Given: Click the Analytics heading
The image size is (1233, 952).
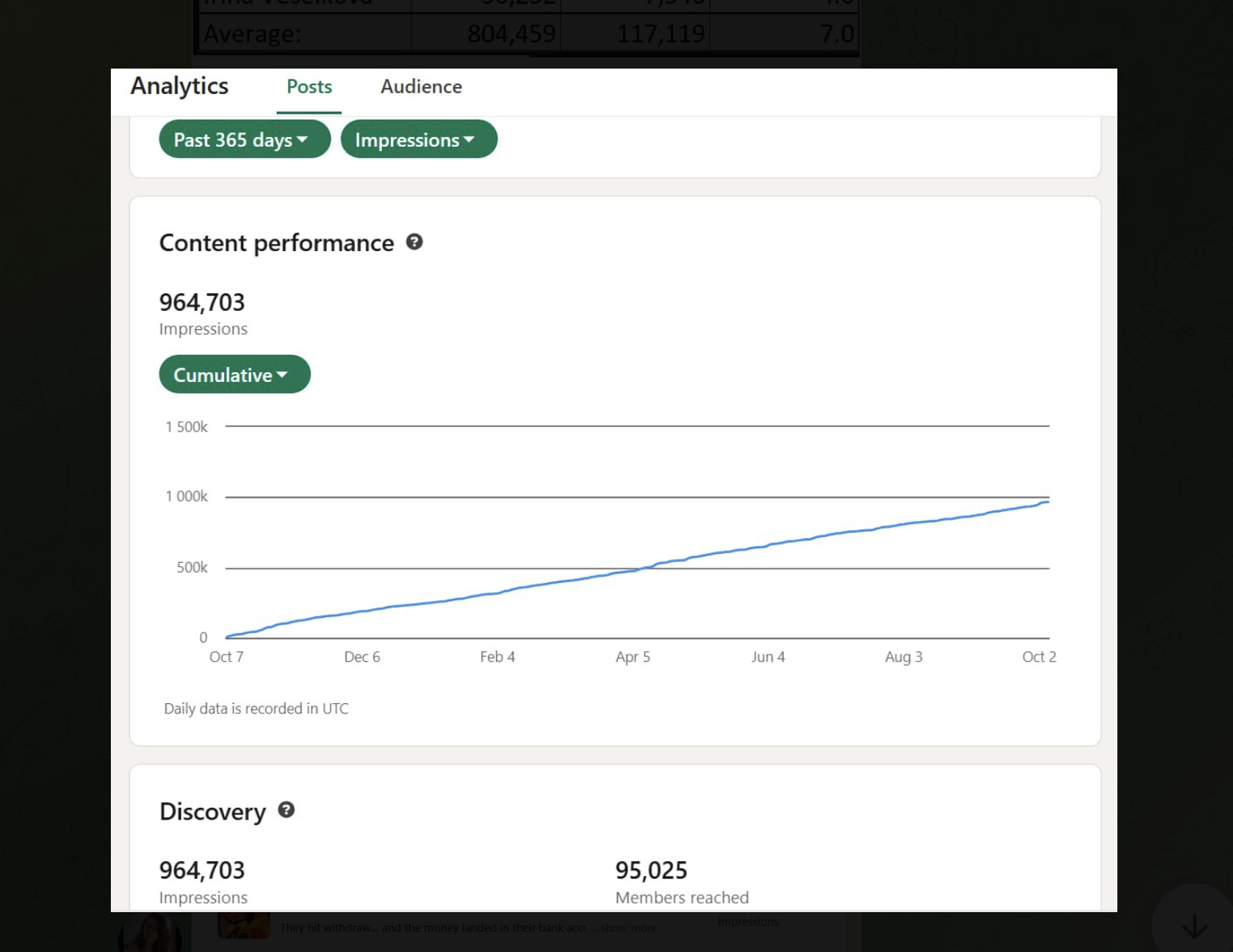Looking at the screenshot, I should pyautogui.click(x=179, y=86).
